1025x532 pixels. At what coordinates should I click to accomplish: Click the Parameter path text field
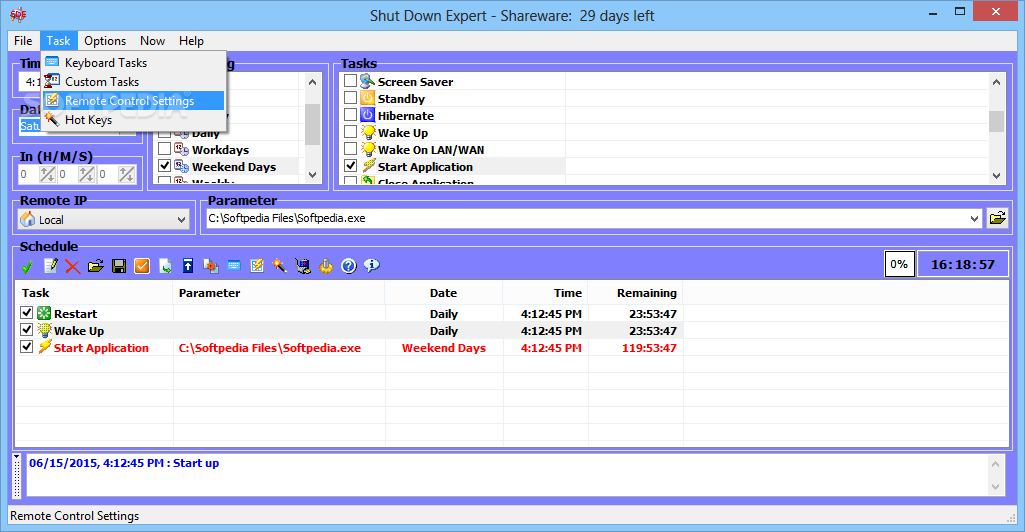pyautogui.click(x=586, y=218)
